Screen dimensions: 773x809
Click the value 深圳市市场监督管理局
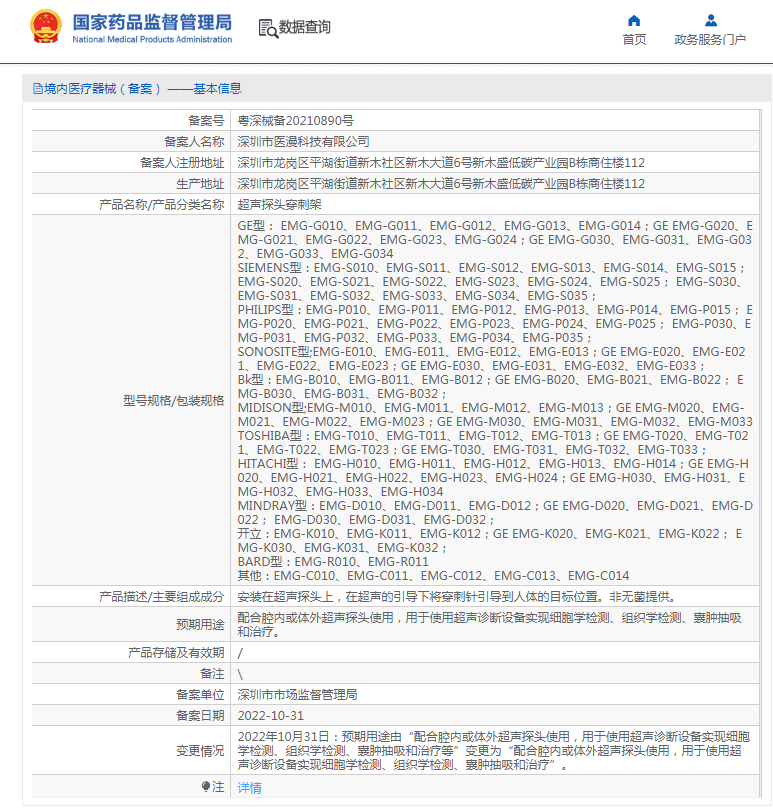[x=297, y=695]
